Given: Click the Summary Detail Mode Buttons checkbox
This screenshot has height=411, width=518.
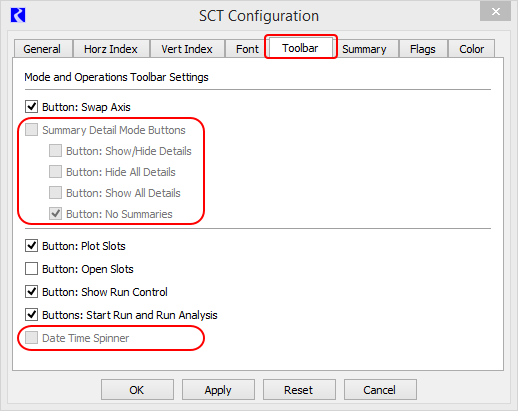Looking at the screenshot, I should [x=31, y=130].
